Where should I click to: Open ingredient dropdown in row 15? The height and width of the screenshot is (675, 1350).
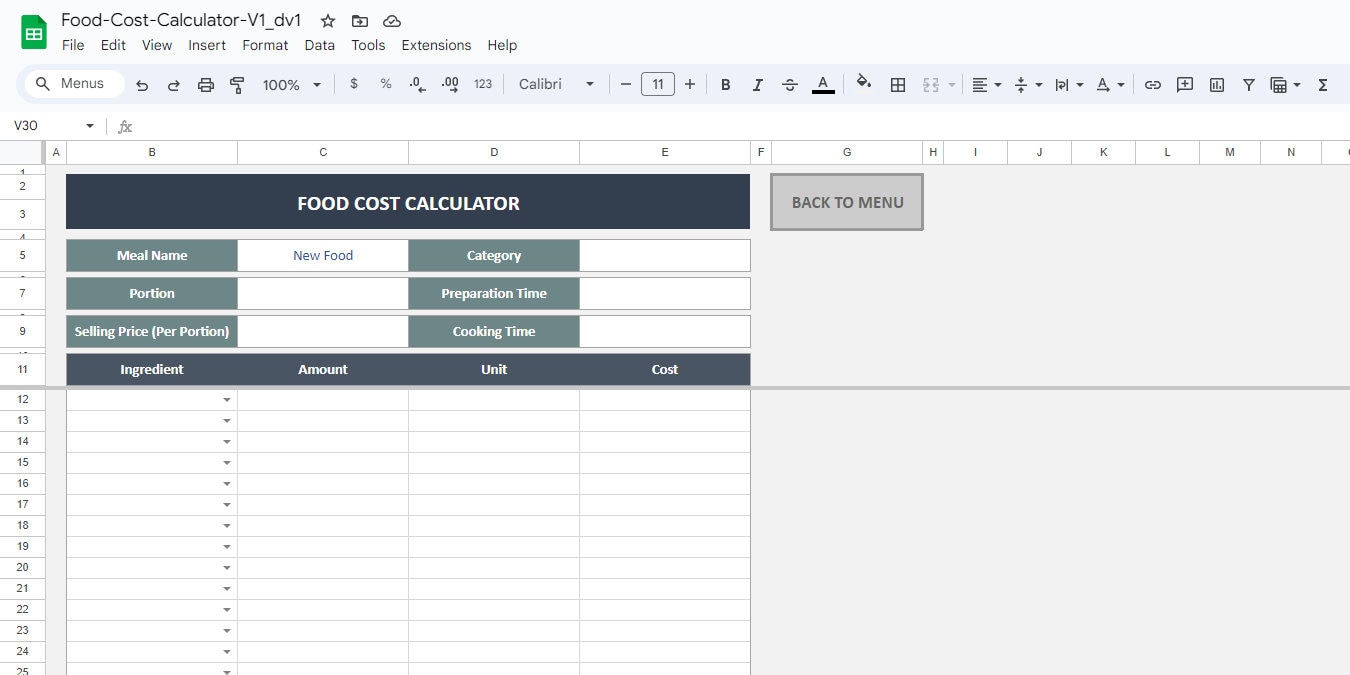(x=227, y=463)
